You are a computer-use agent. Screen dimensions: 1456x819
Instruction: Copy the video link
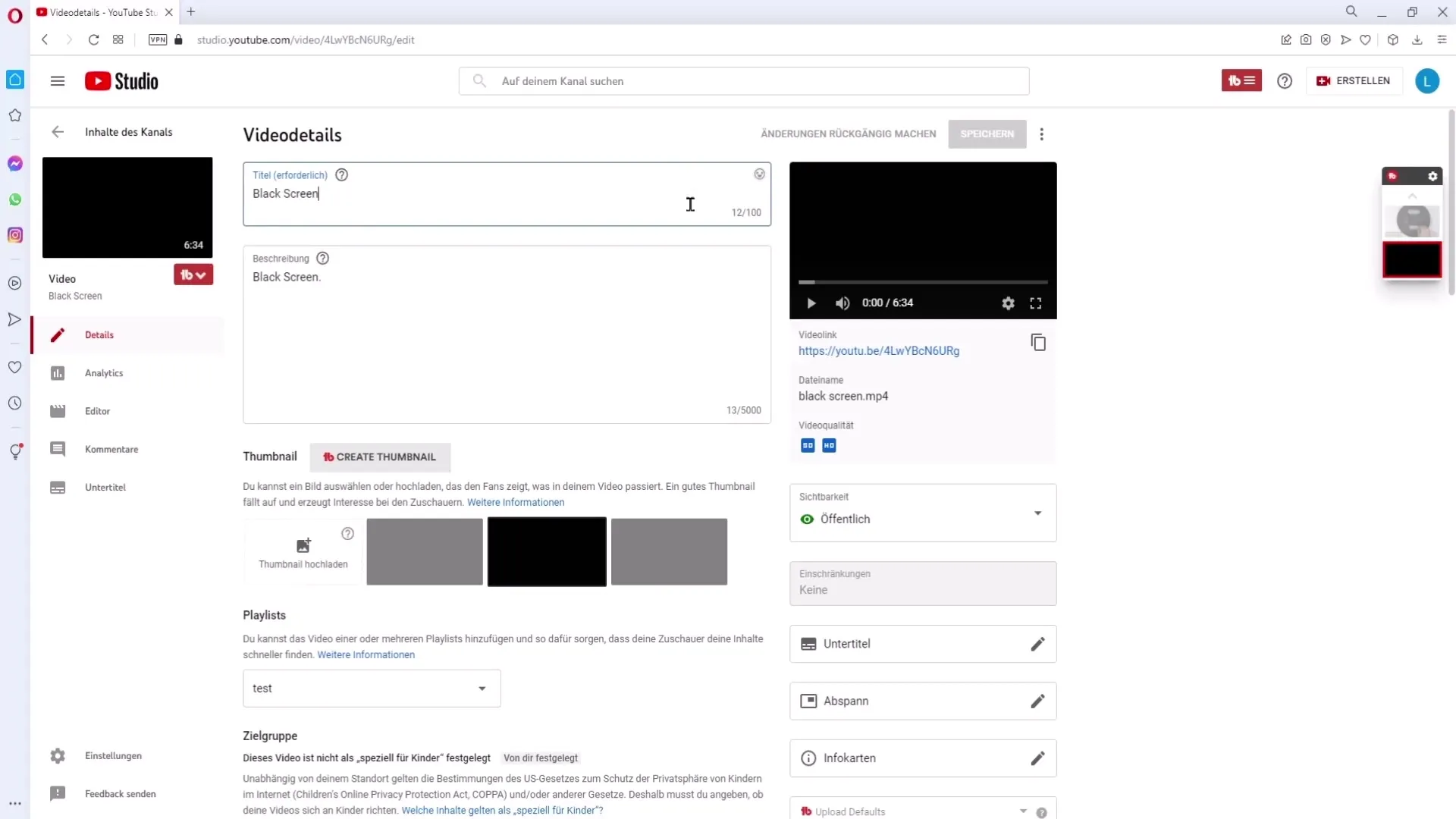coord(1038,343)
